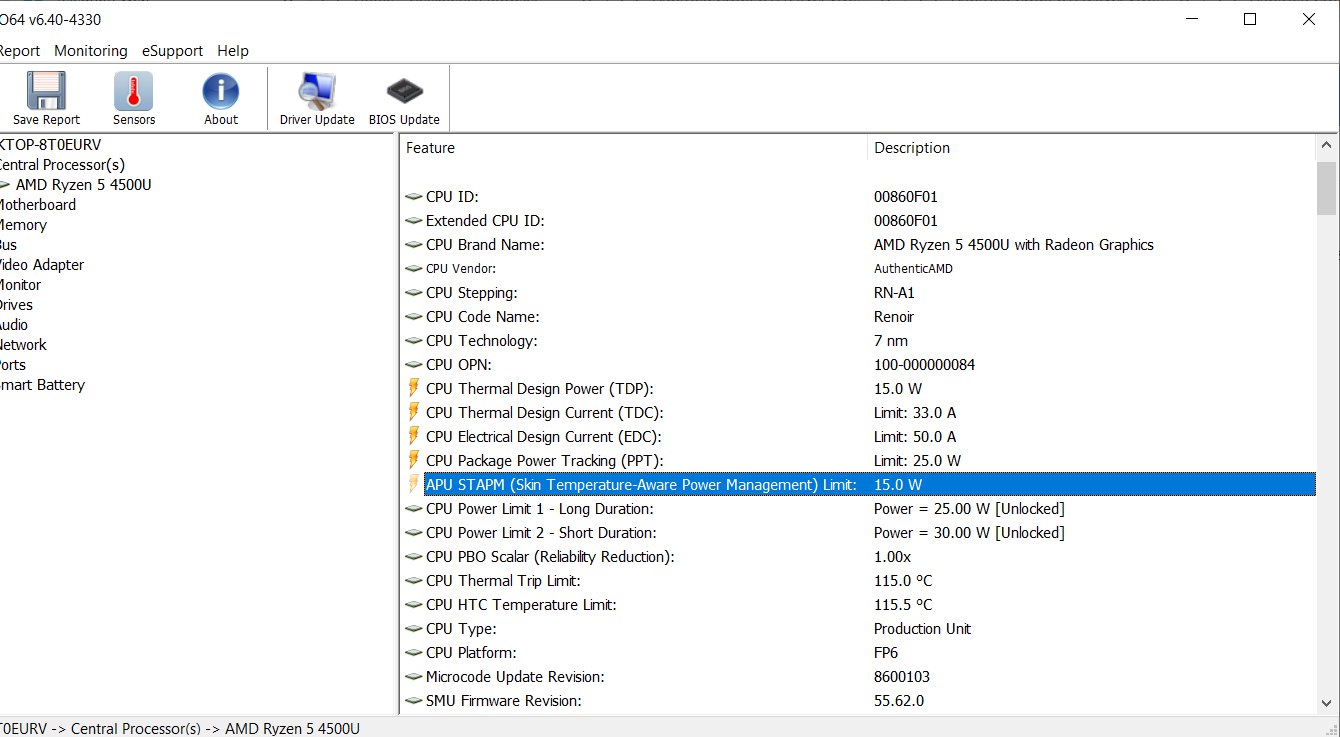Open the Report menu

[19, 51]
